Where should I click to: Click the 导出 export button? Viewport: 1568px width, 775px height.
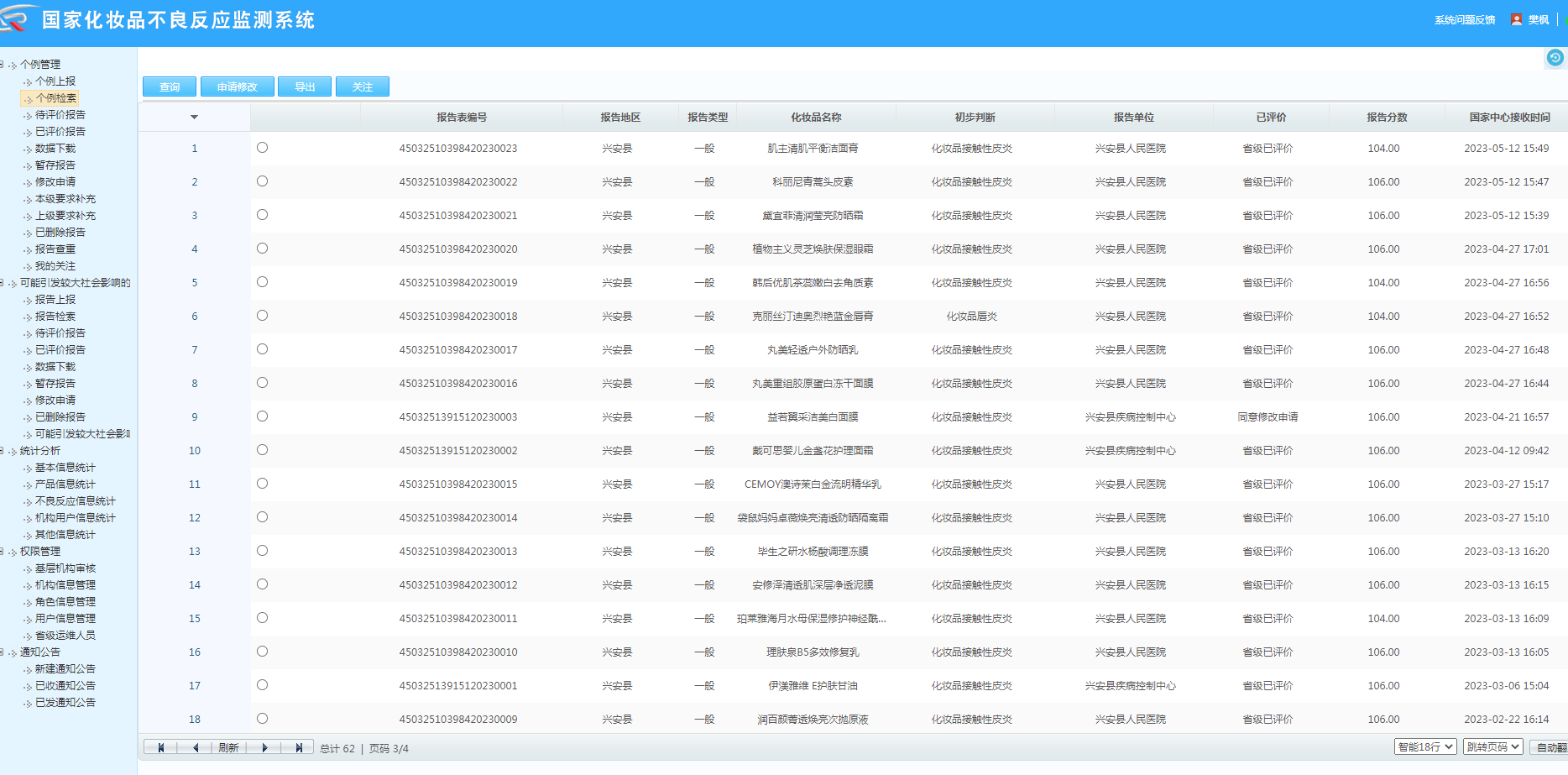click(305, 87)
